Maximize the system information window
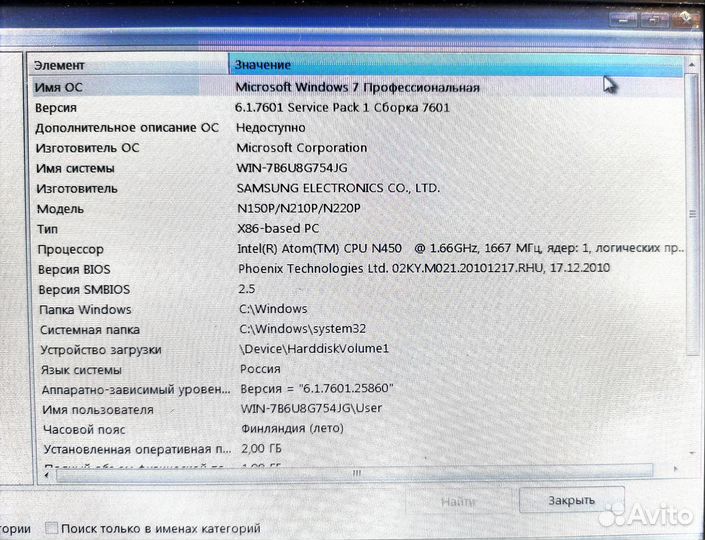Image resolution: width=705 pixels, height=540 pixels. click(x=653, y=19)
